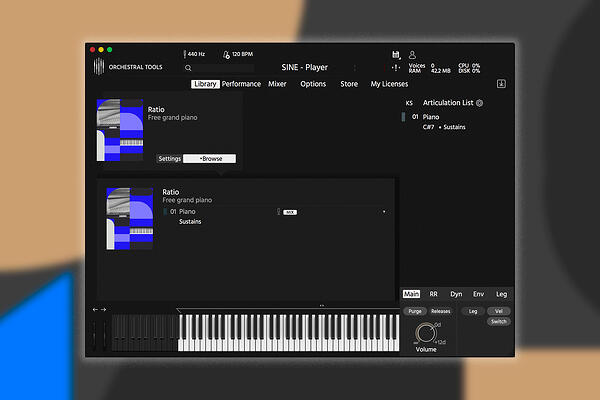The height and width of the screenshot is (400, 600).
Task: Click the Volume knob
Action: pyautogui.click(x=426, y=333)
